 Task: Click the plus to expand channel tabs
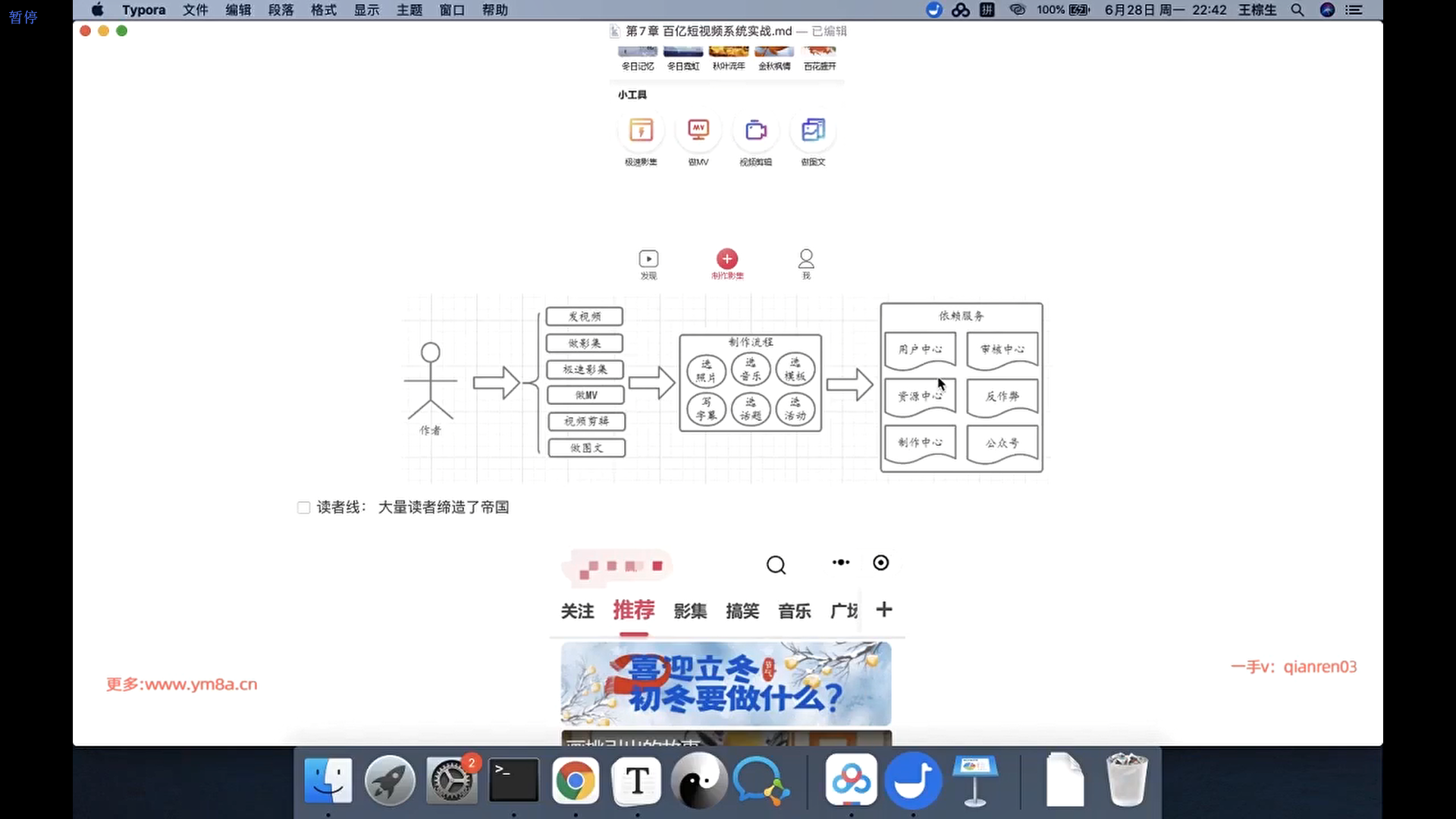(884, 610)
